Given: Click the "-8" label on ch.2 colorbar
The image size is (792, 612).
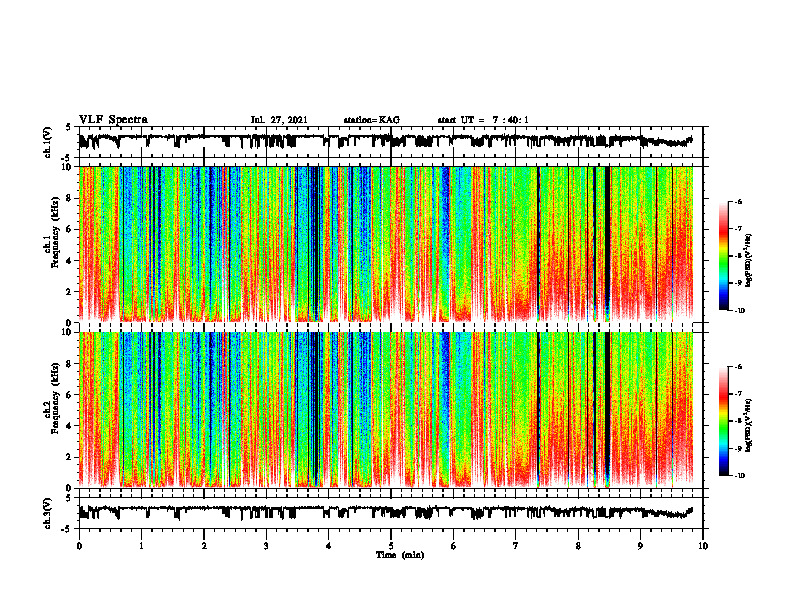Looking at the screenshot, I should (x=738, y=422).
